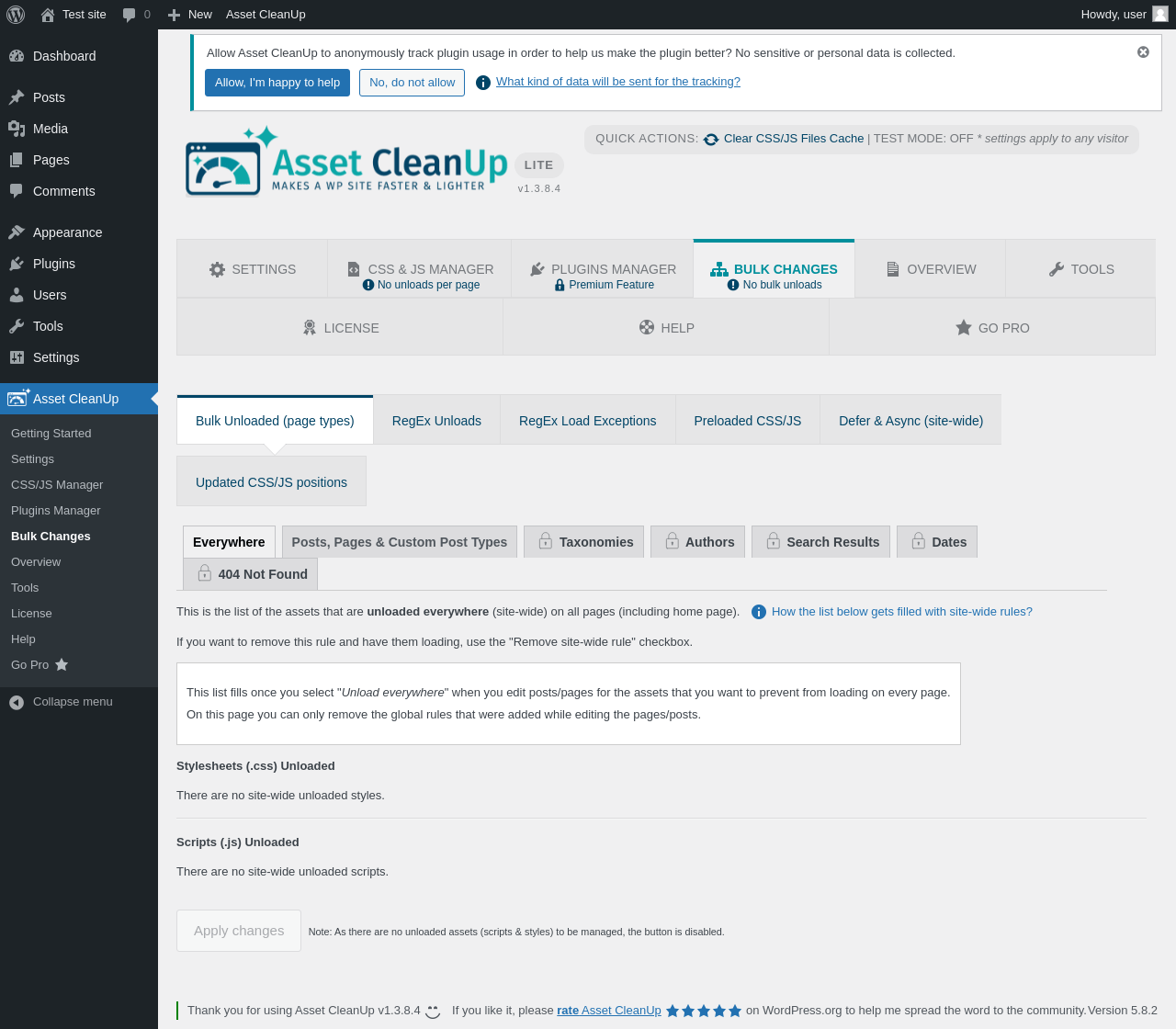Open How the list gets filled link

pyautogui.click(x=902, y=612)
